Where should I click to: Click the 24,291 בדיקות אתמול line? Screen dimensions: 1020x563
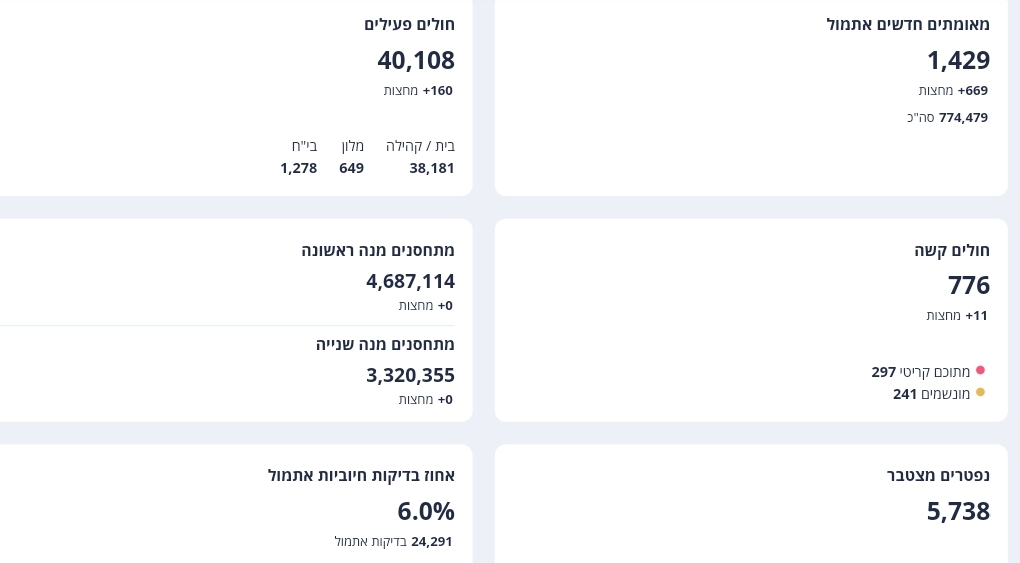(x=393, y=541)
